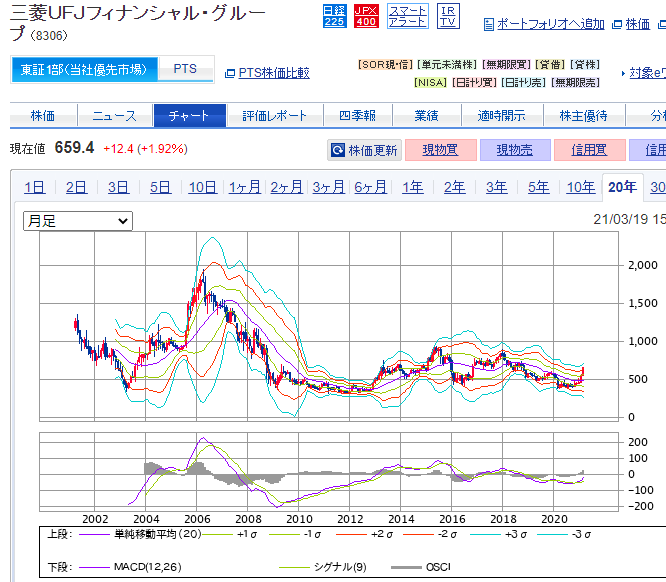Screen dimensions: 666x582
Task: Open the 株価 link at top right
Action: [x=638, y=24]
